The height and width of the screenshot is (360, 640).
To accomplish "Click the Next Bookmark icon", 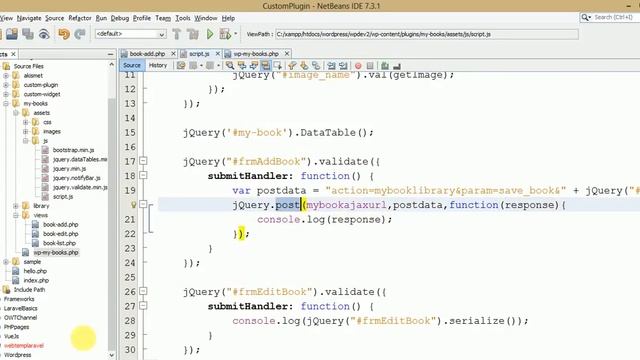I will click(x=304, y=65).
